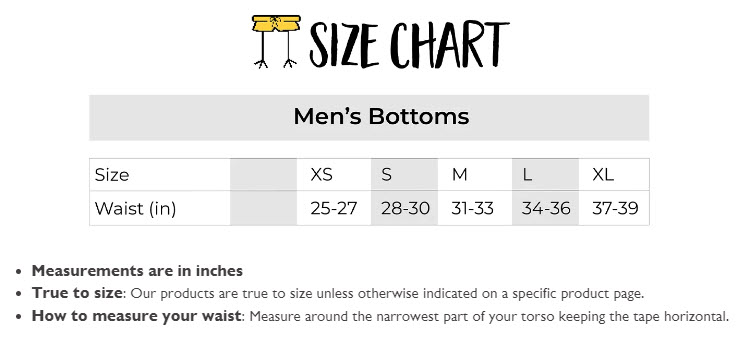The width and height of the screenshot is (742, 363).
Task: Click the empty gray cell beside Waist
Action: pos(264,208)
